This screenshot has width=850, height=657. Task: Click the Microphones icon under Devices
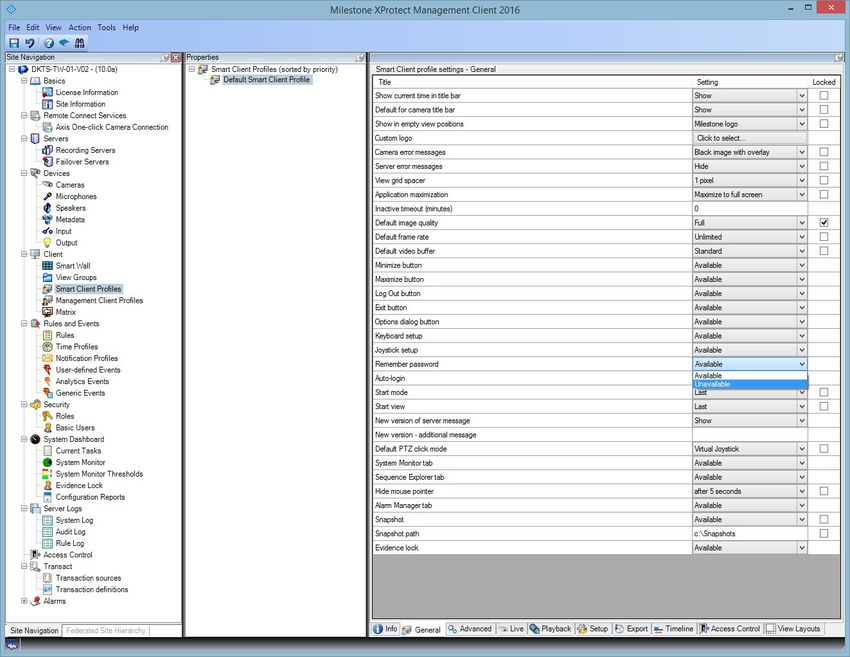(x=48, y=196)
